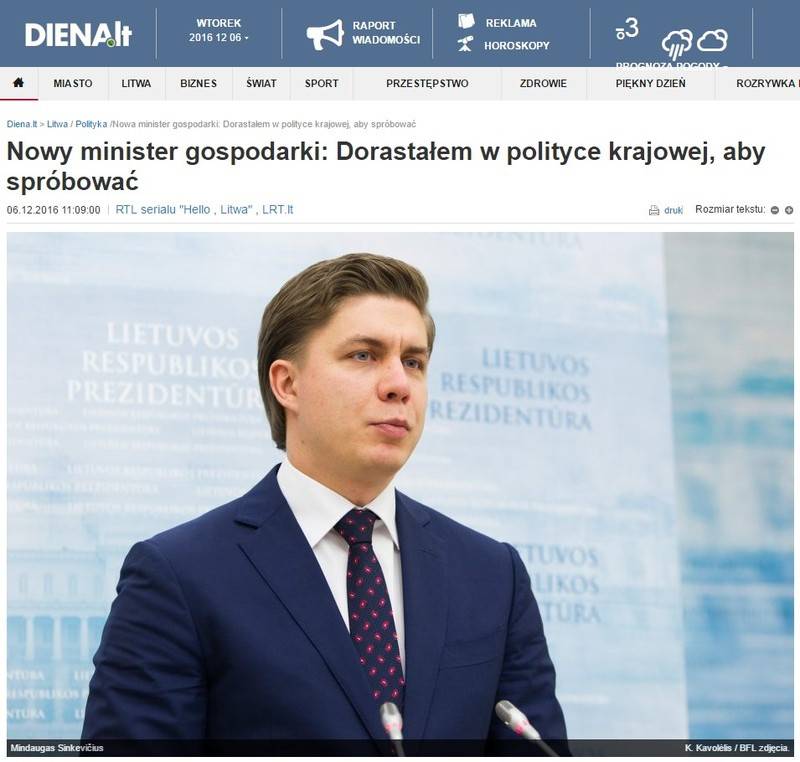Open the BIZNES menu item
Viewport: 800px width, 762px height.
(198, 83)
